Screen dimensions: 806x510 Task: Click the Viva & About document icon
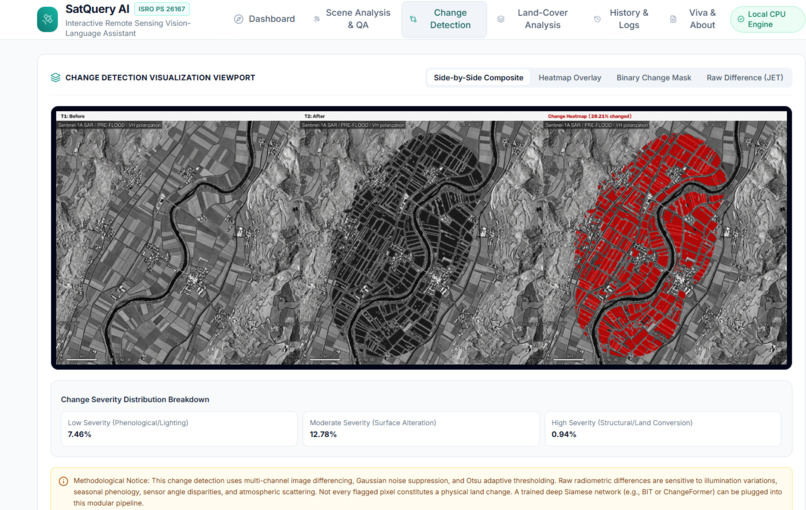coord(673,19)
